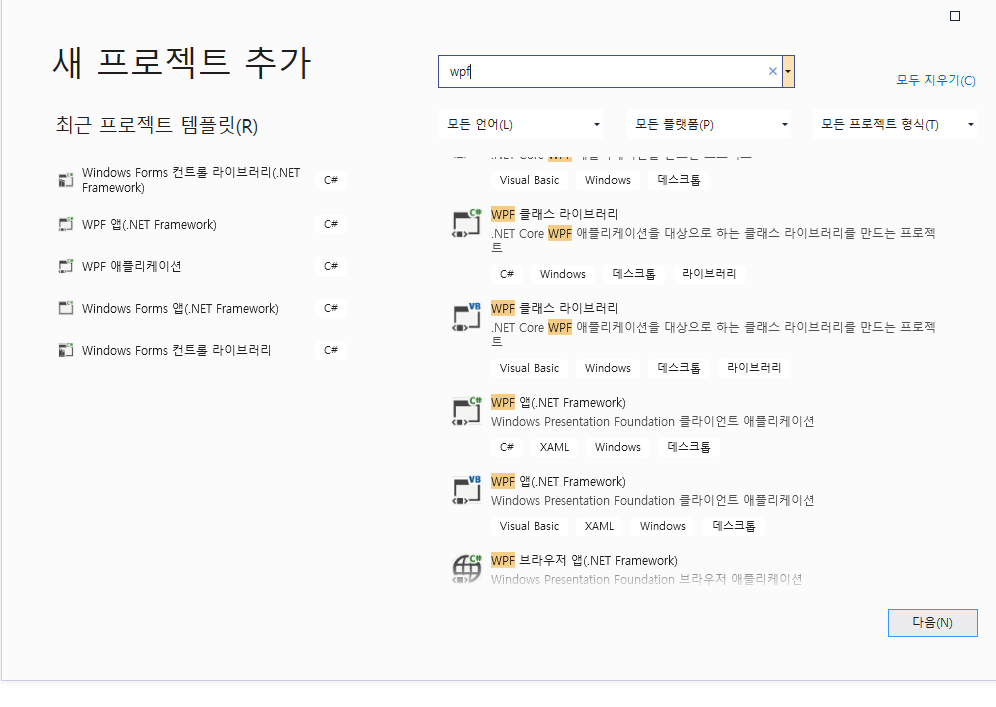Screen dimensions: 996x707
Task: Click WPF 브라우저 앱 globe icon
Action: click(x=466, y=569)
